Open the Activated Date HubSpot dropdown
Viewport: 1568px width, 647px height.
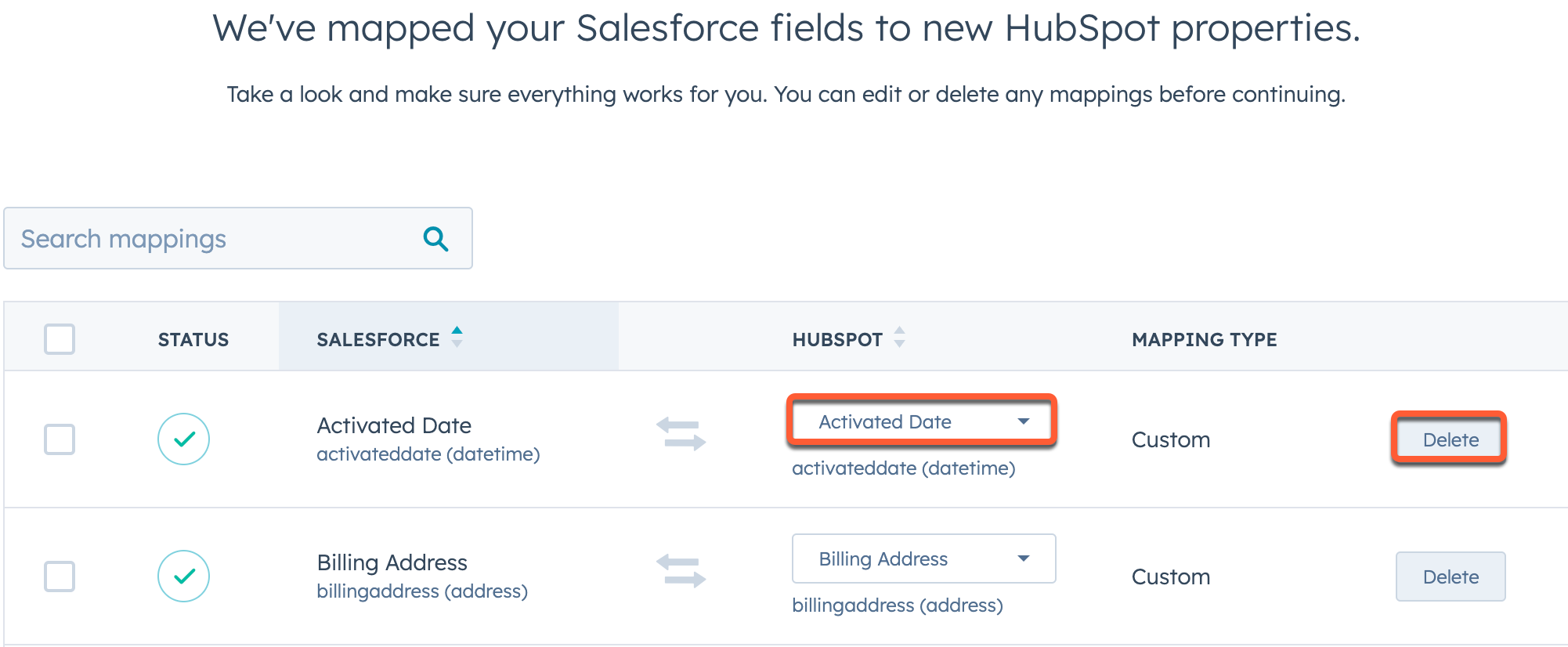click(x=923, y=422)
